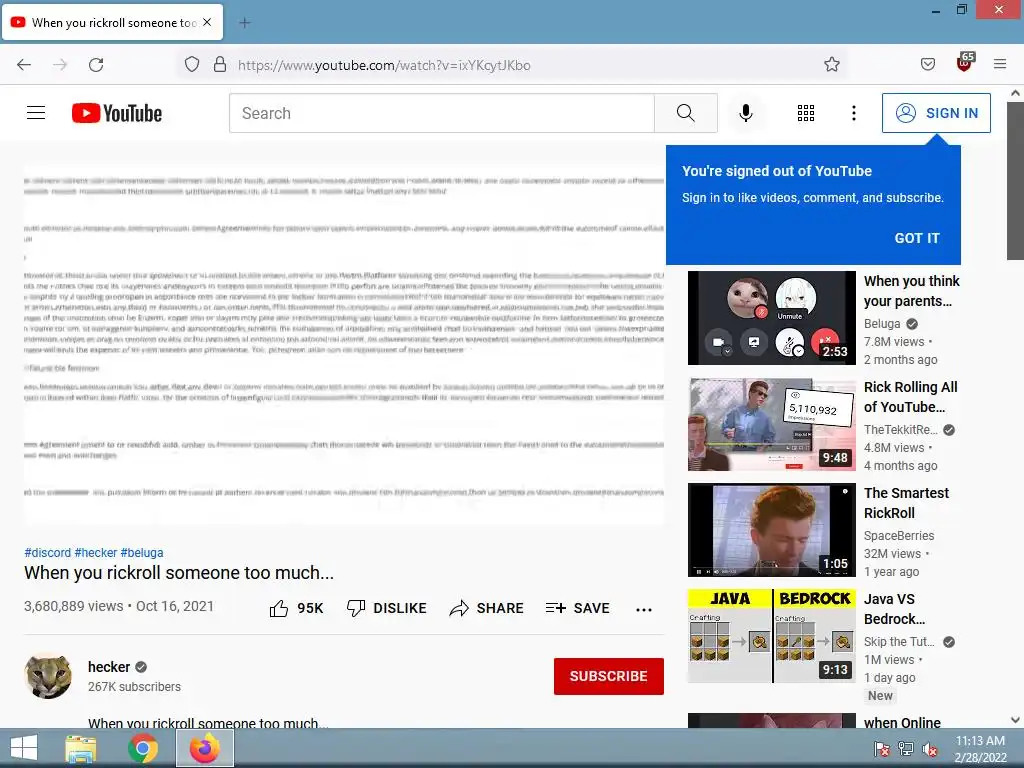Bookmark this page with star
Image resolution: width=1024 pixels, height=768 pixels.
click(x=831, y=64)
